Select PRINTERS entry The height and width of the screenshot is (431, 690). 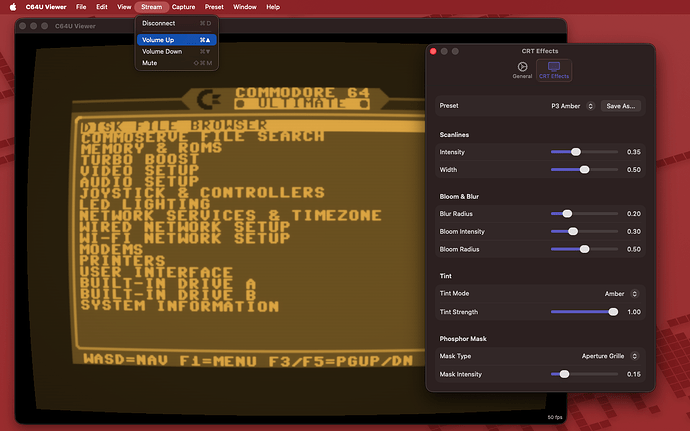point(123,261)
